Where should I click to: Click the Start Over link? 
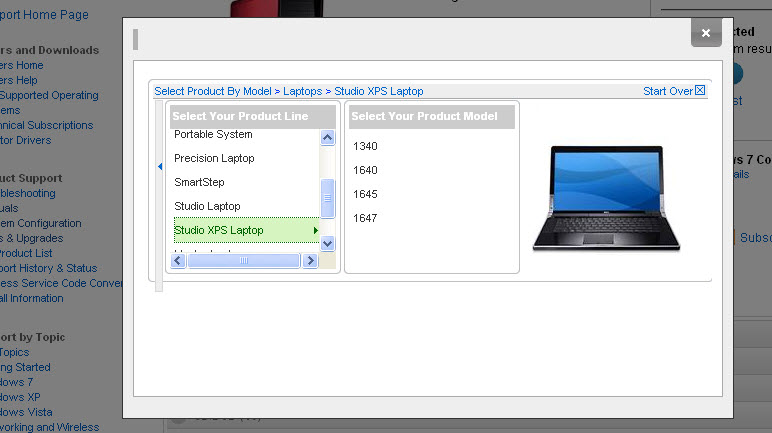(668, 91)
